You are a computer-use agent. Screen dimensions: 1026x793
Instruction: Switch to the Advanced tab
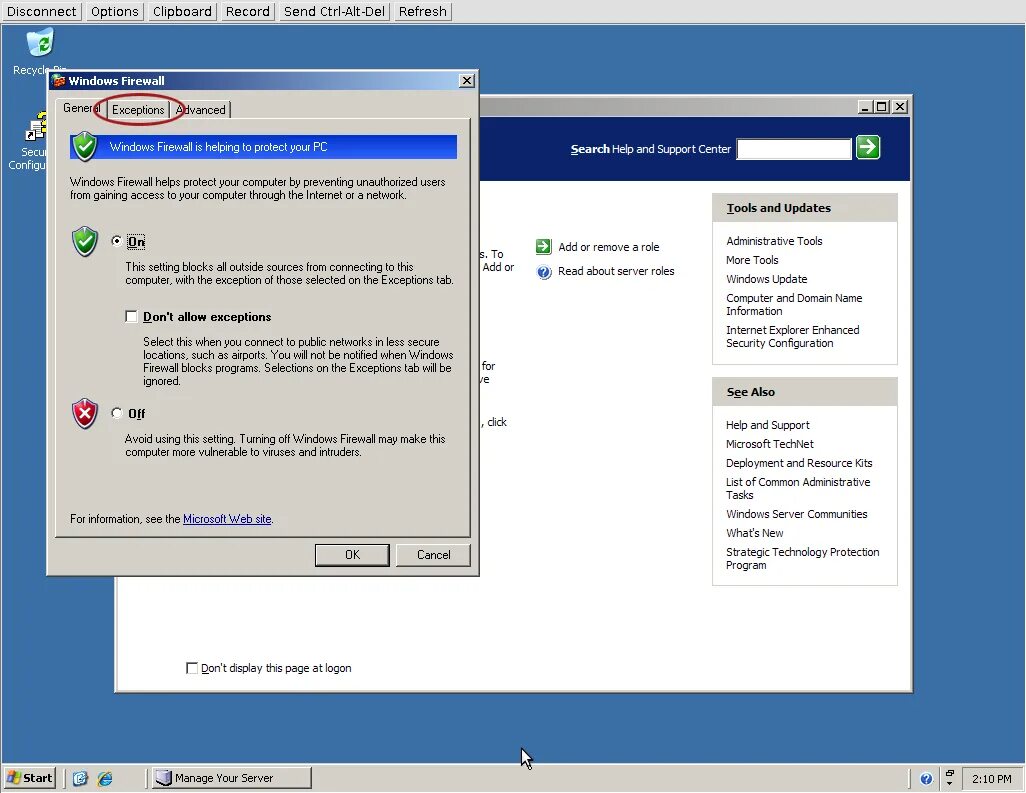200,109
